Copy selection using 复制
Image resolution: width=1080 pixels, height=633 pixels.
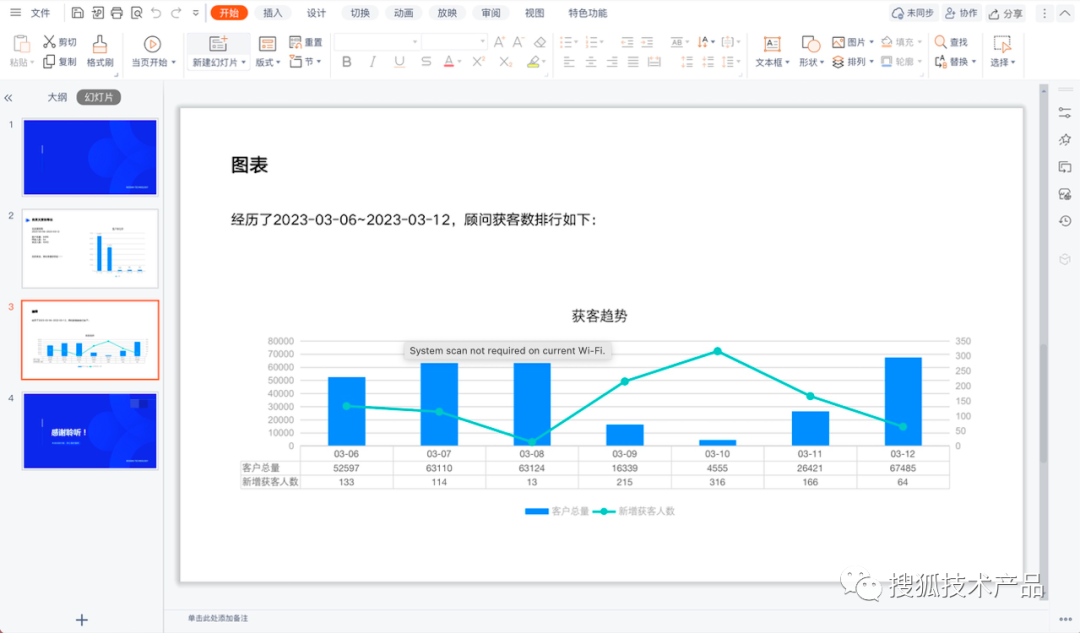[x=60, y=62]
